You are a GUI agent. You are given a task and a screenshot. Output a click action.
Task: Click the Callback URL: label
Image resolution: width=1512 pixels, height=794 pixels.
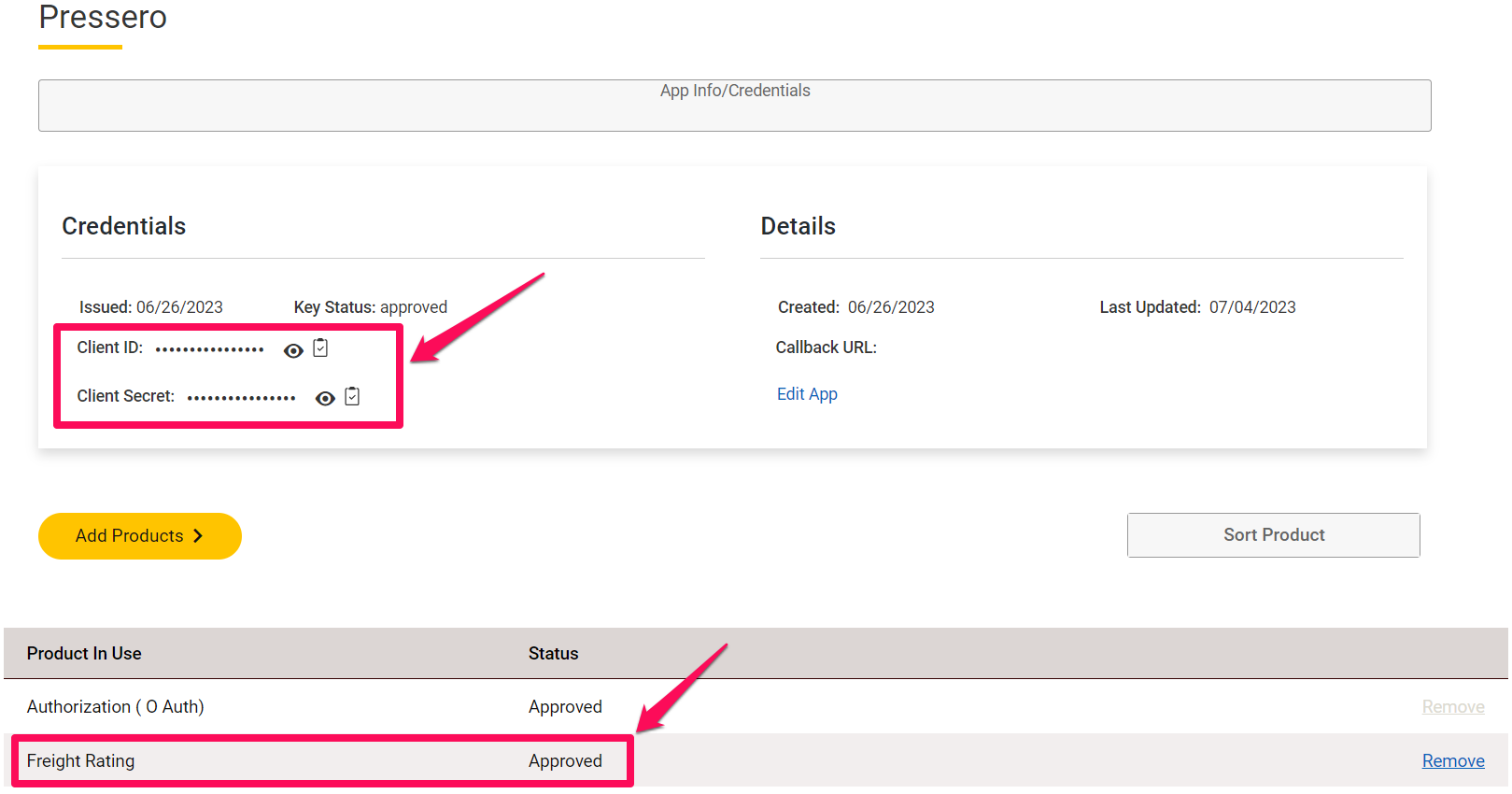click(x=827, y=347)
